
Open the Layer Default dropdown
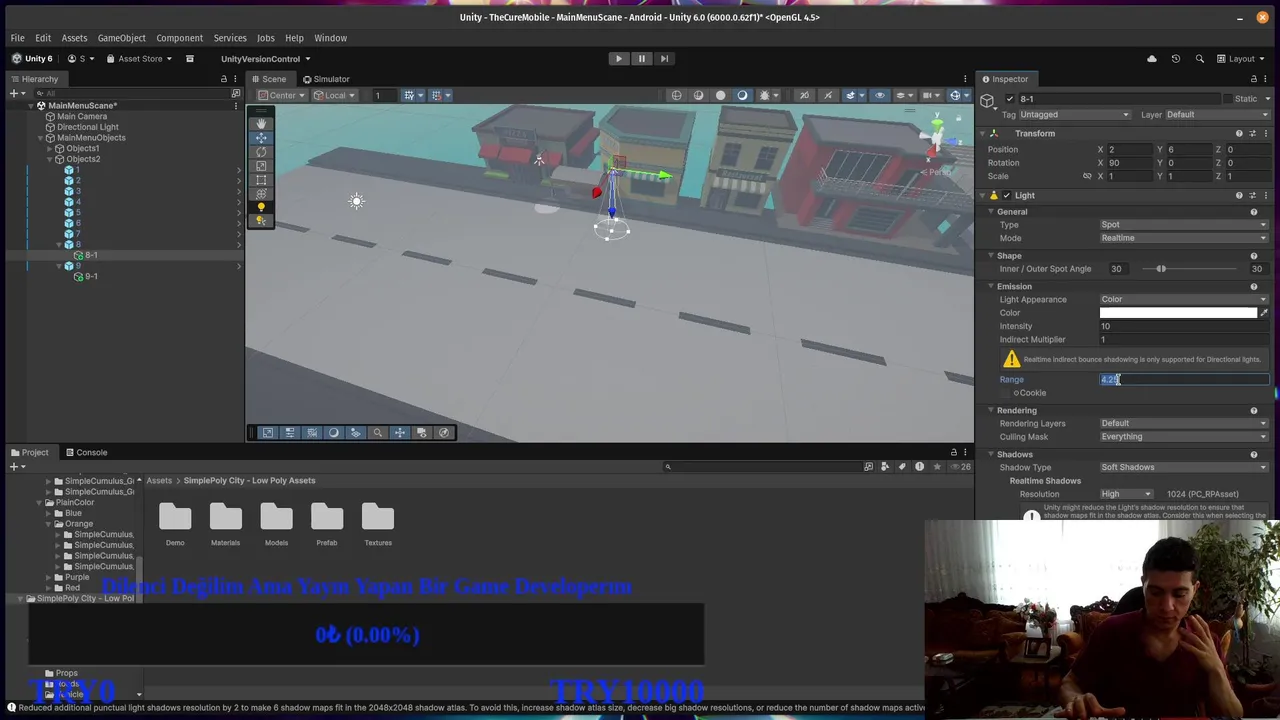pyautogui.click(x=1217, y=114)
